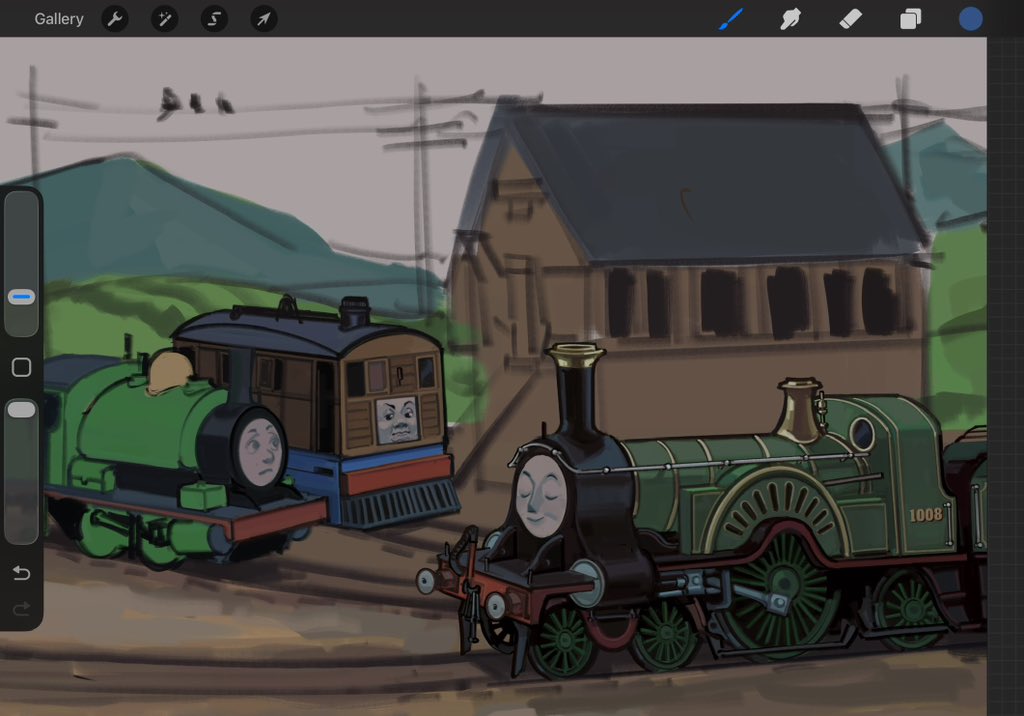Tap the brush size slider
The width and height of the screenshot is (1024, 716).
point(20,260)
